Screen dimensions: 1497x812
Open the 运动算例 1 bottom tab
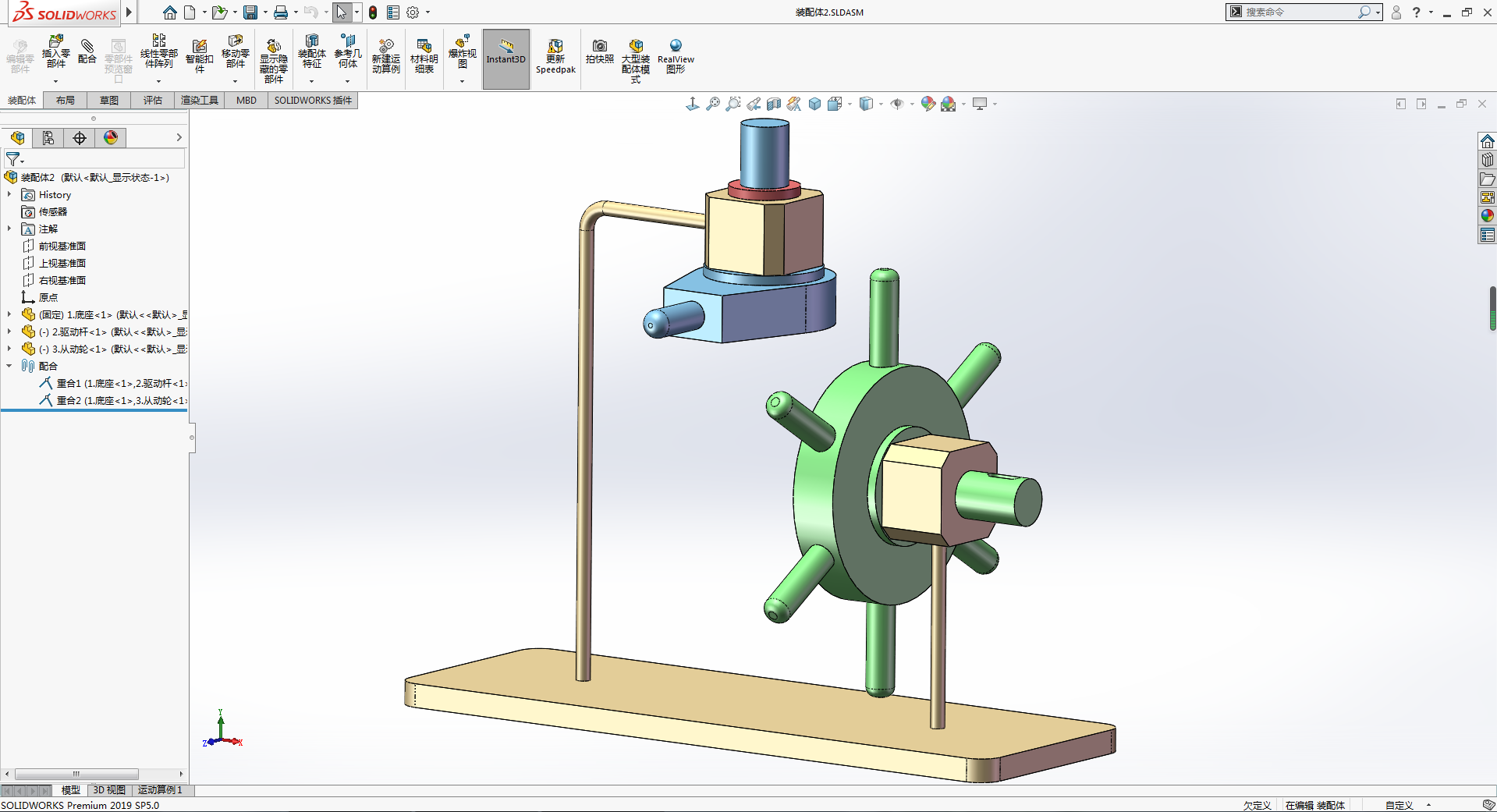(160, 790)
